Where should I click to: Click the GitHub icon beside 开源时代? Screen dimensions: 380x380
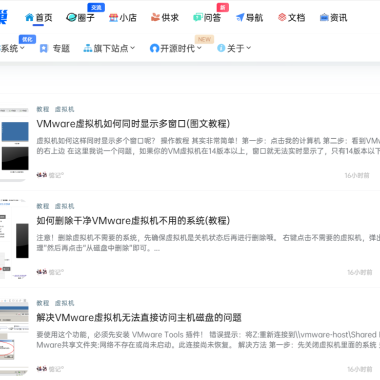point(154,49)
